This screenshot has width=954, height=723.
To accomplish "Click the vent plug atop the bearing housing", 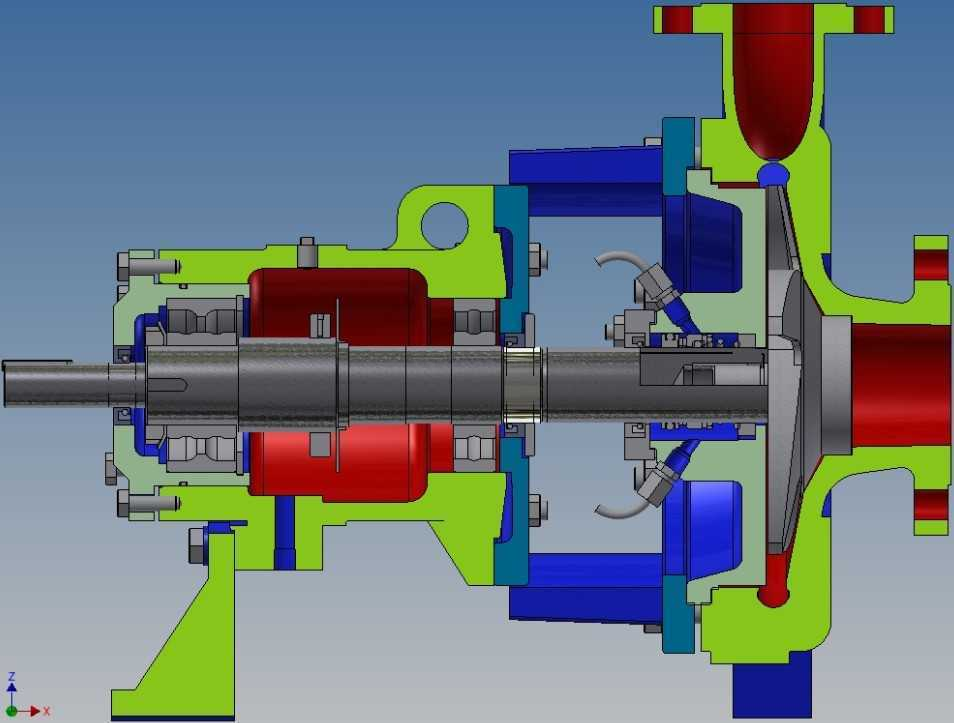I will [307, 253].
